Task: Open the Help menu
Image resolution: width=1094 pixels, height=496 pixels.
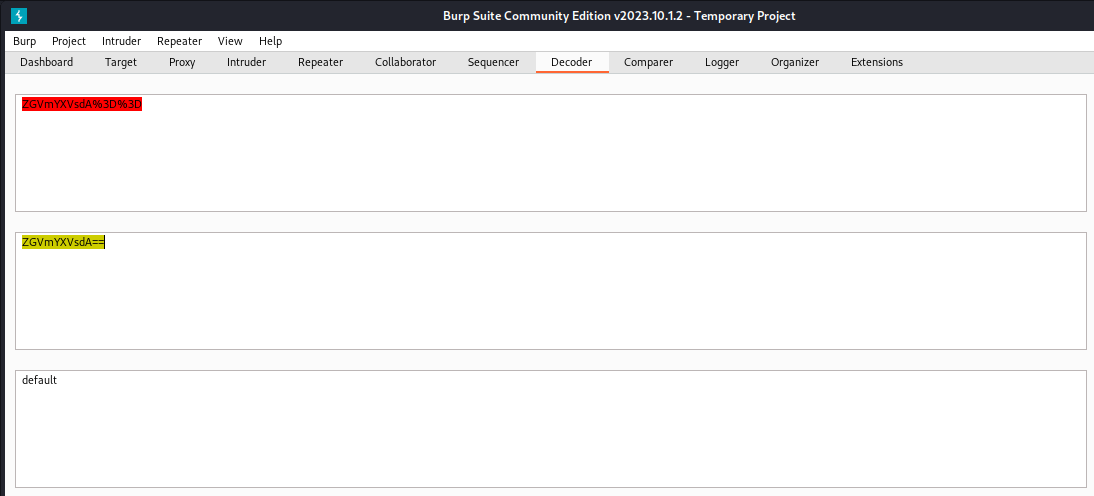Action: point(270,41)
